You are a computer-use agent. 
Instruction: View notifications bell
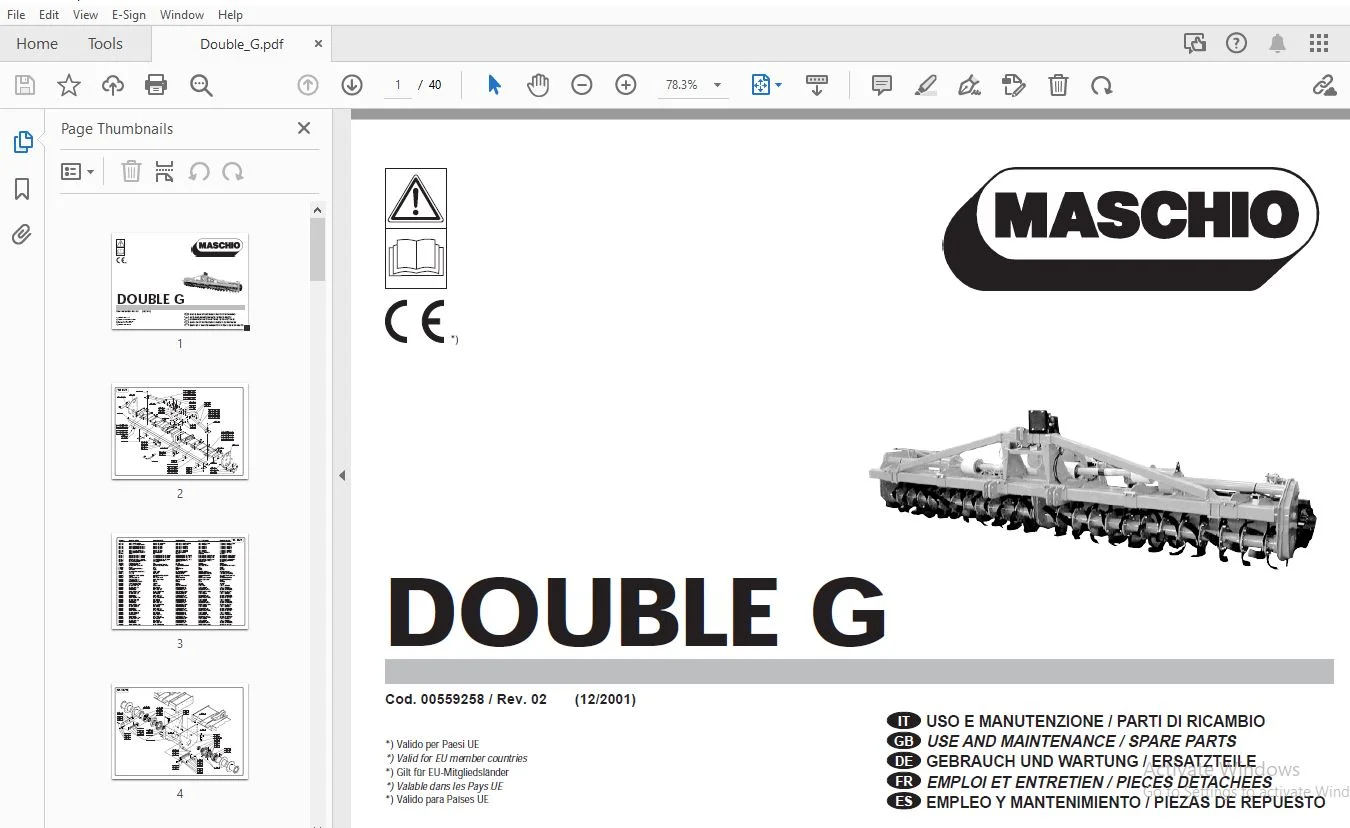(x=1278, y=43)
